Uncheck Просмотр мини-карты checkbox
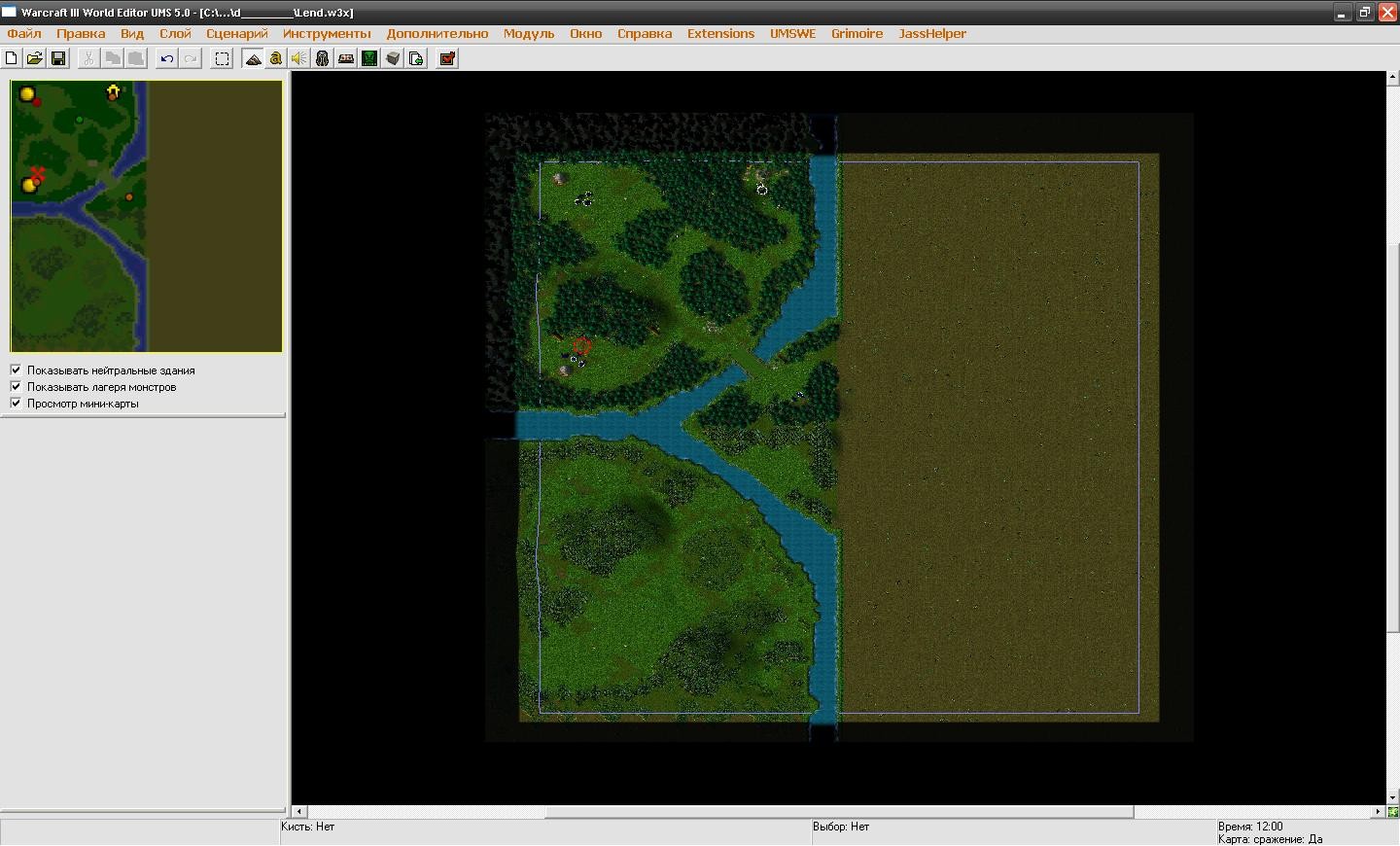Viewport: 1400px width, 846px height. pos(16,403)
